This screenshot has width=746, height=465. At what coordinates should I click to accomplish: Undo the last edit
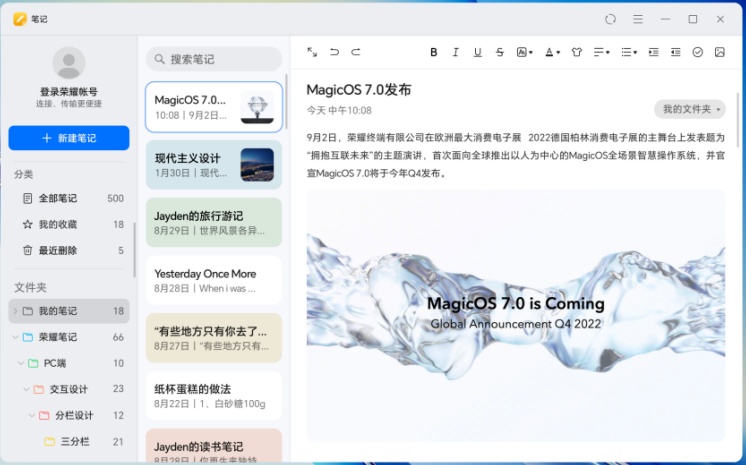(334, 52)
